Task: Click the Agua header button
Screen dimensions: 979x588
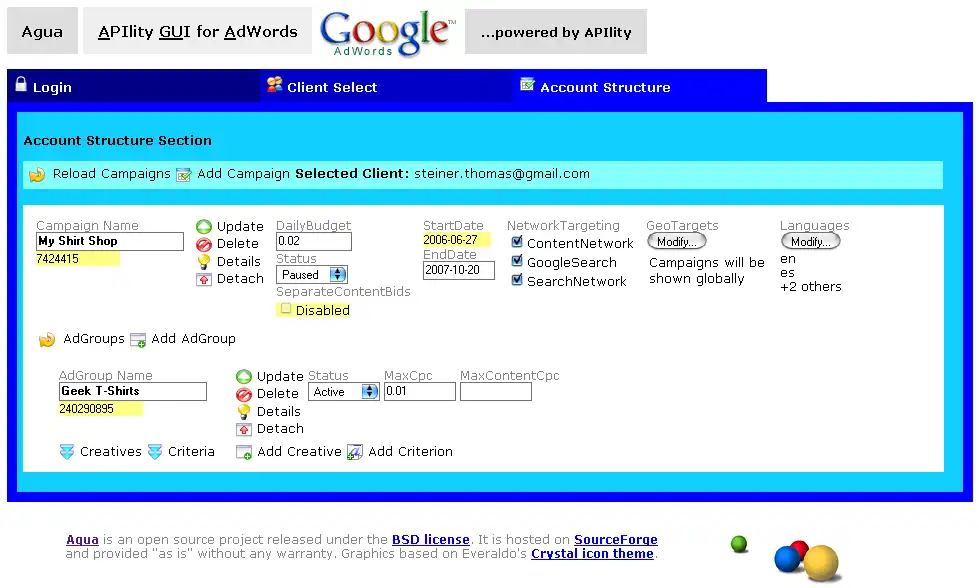Action: (x=42, y=31)
